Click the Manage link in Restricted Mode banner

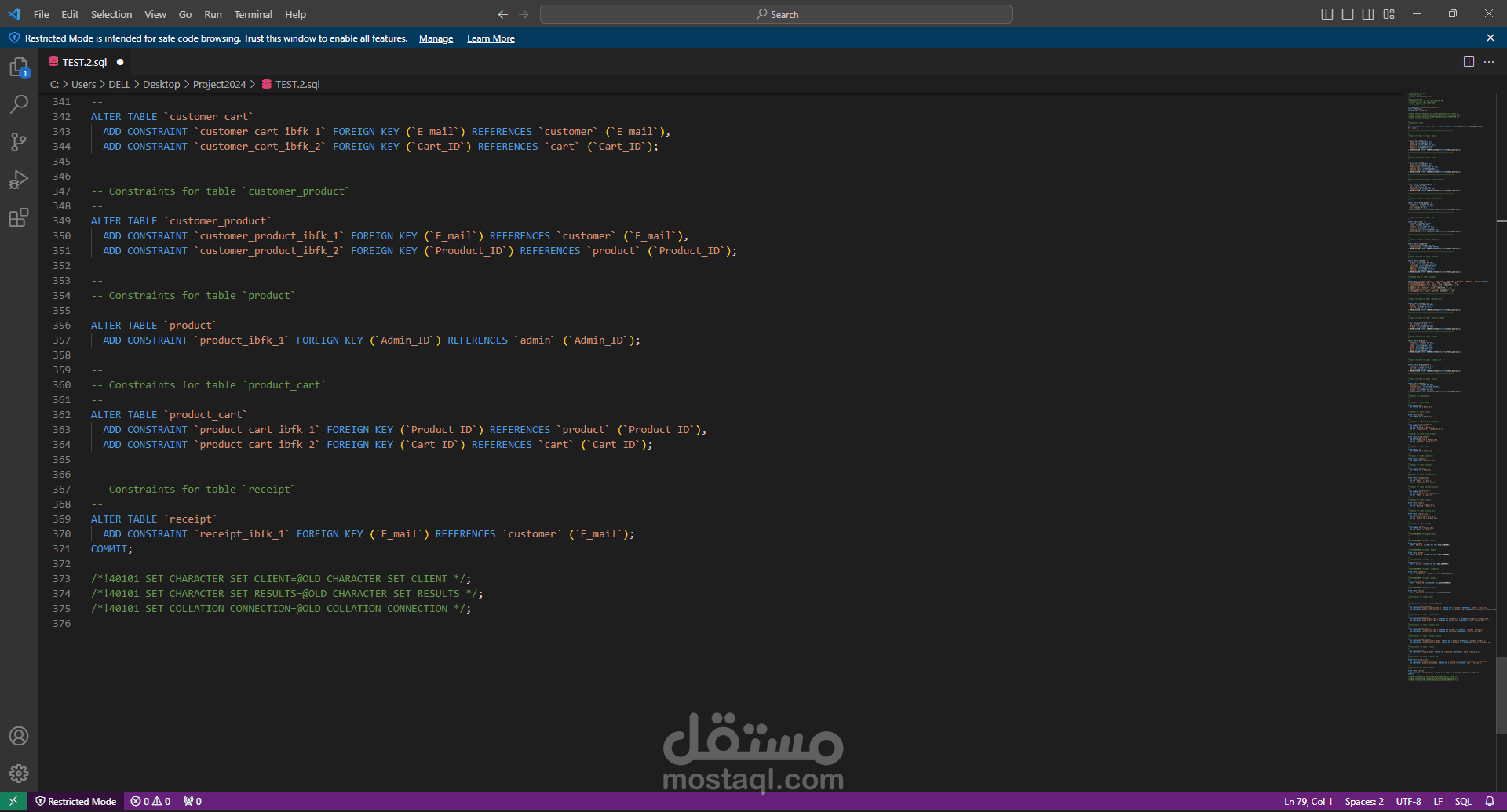tap(436, 38)
